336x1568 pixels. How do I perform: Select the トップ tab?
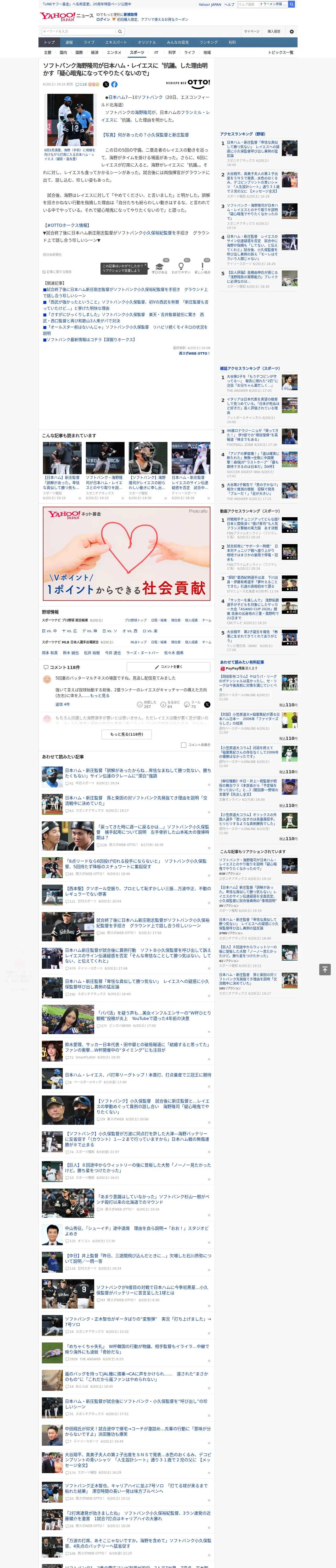click(49, 42)
